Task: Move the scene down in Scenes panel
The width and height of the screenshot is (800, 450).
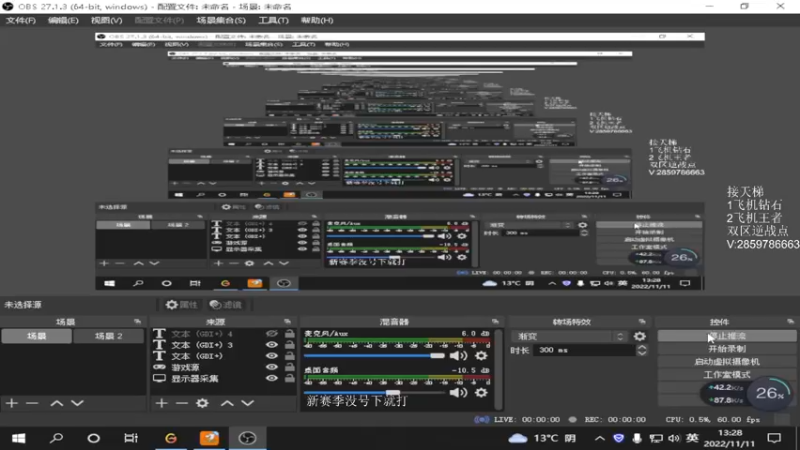Action: pos(77,403)
